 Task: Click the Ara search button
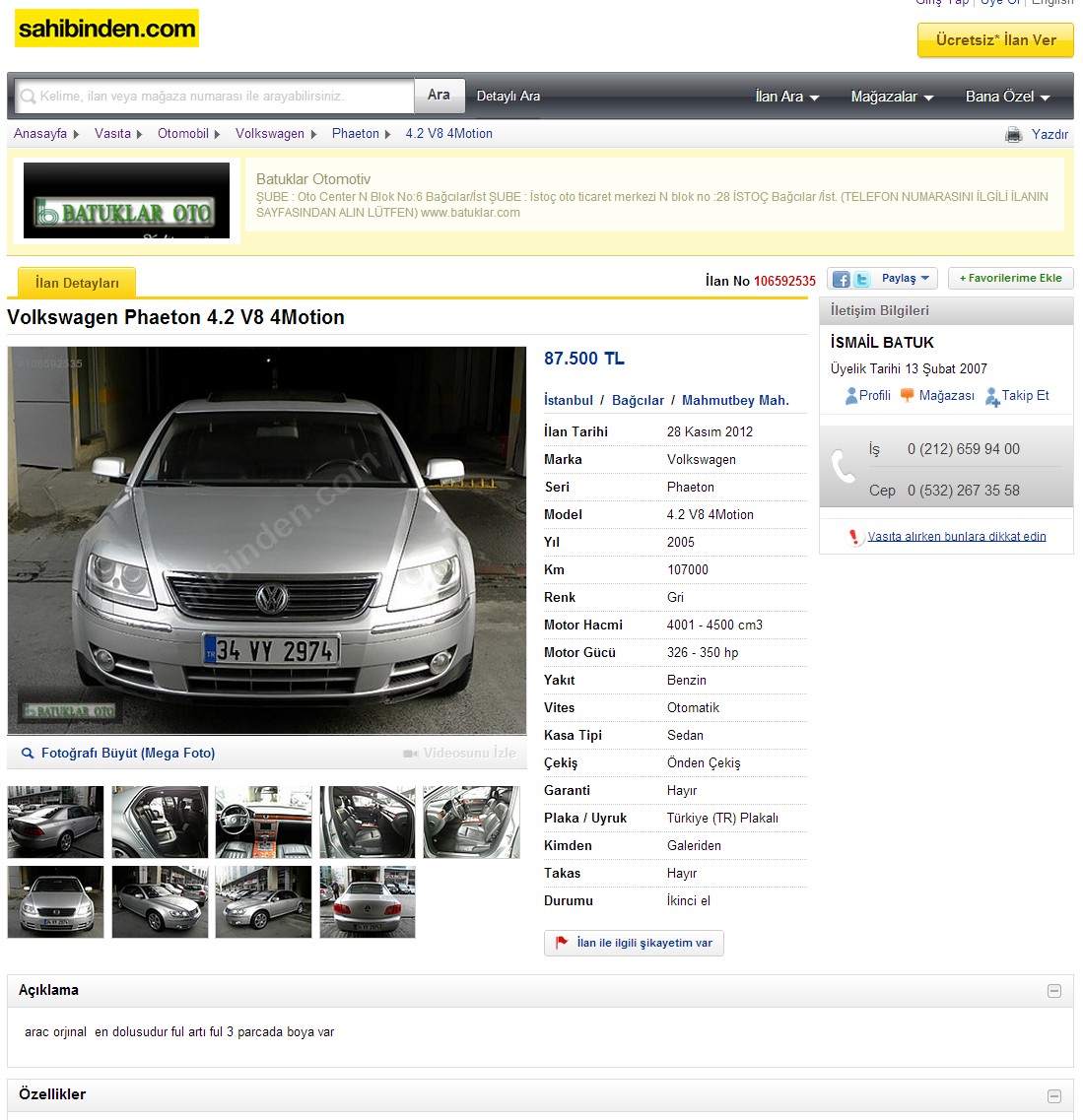click(440, 95)
